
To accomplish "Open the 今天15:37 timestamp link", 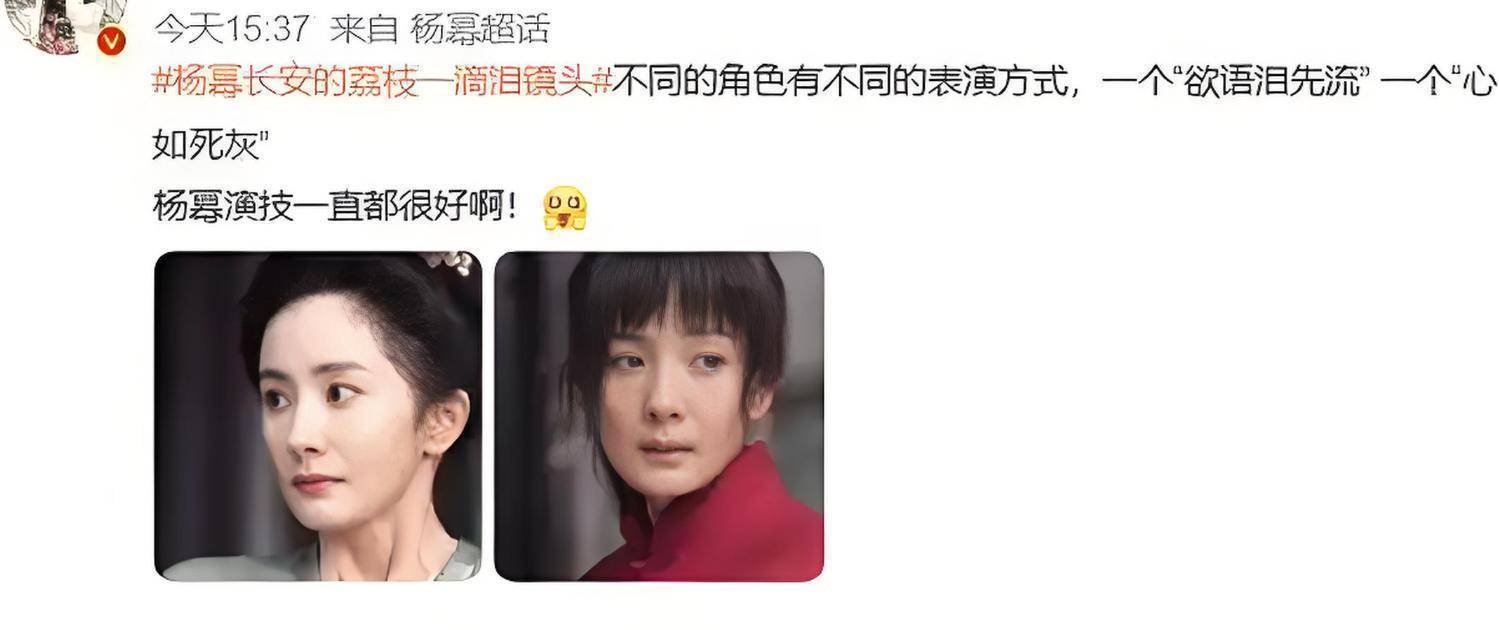I will pyautogui.click(x=232, y=29).
